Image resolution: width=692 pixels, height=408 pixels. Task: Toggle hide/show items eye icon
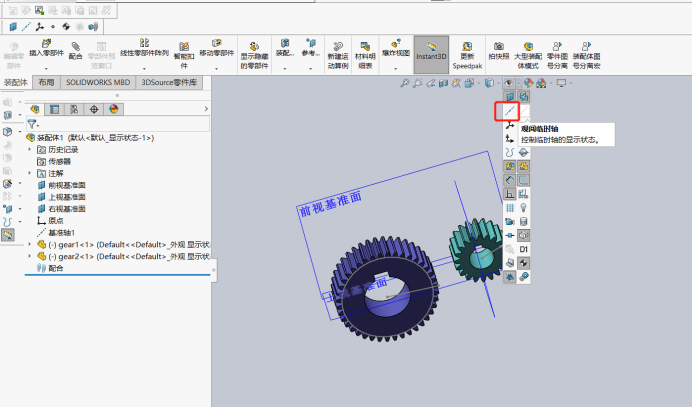508,83
